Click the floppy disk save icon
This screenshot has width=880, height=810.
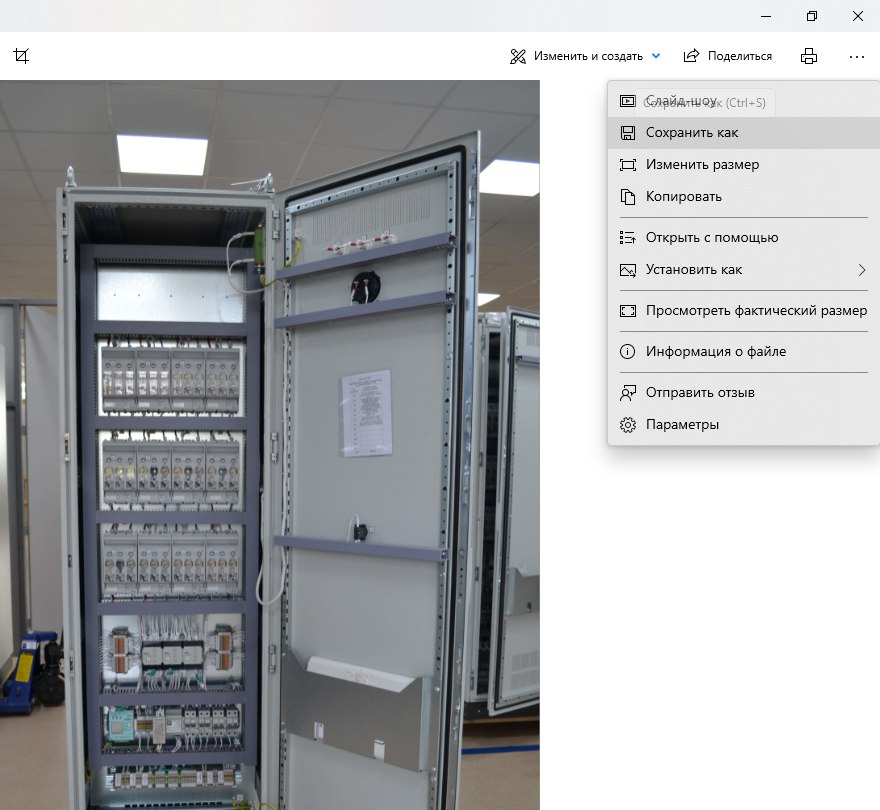pyautogui.click(x=627, y=133)
